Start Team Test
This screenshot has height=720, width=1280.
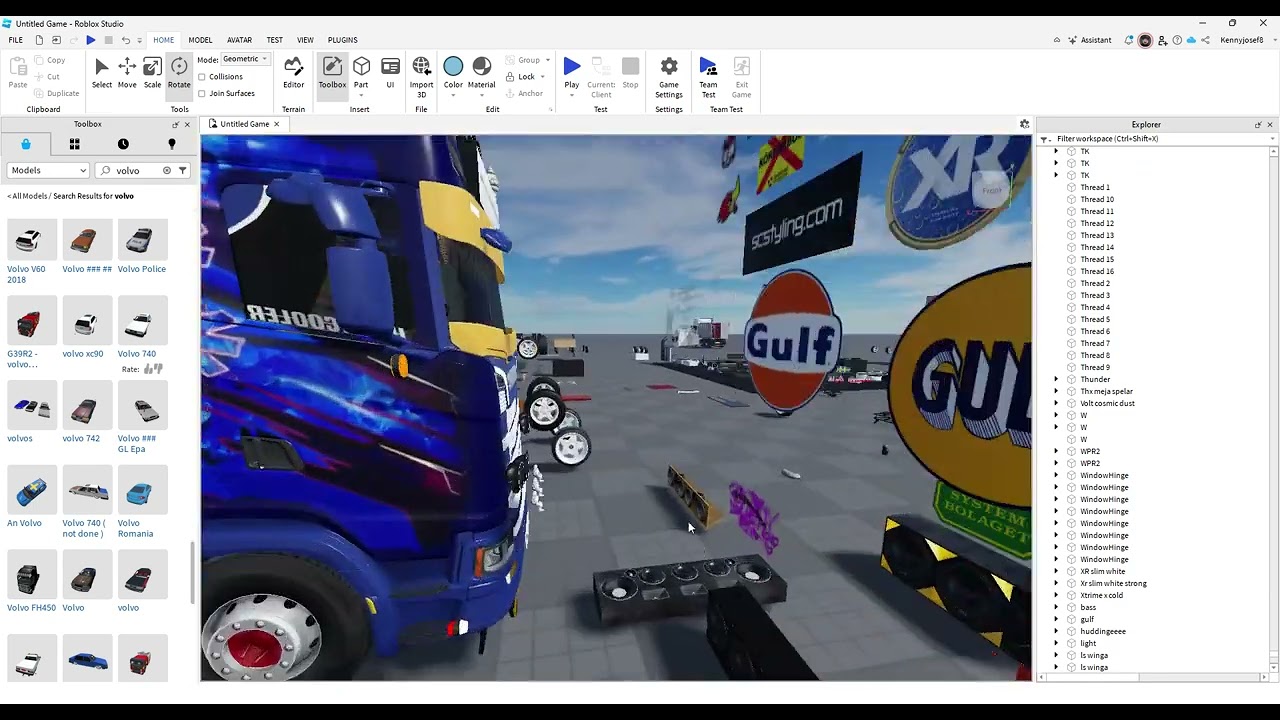coord(708,76)
